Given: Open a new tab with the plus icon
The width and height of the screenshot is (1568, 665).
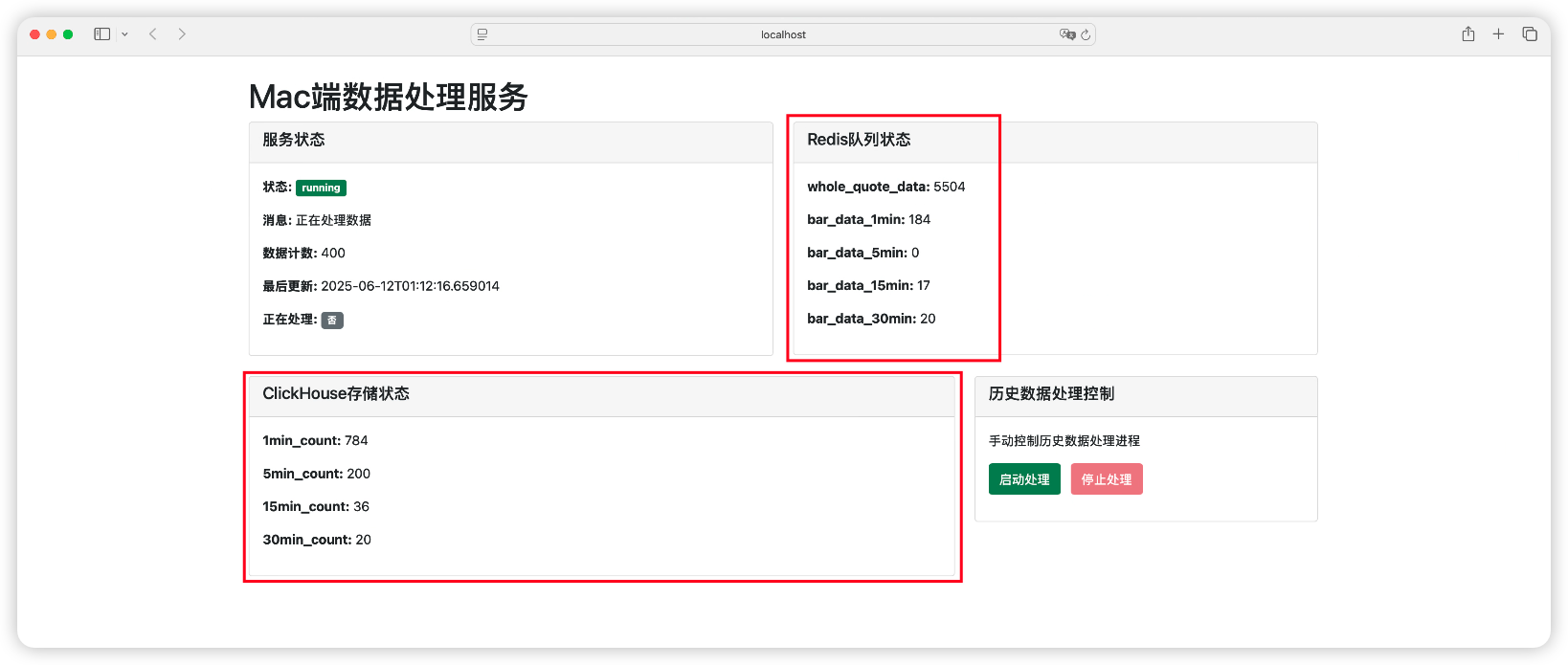Looking at the screenshot, I should coord(1498,34).
